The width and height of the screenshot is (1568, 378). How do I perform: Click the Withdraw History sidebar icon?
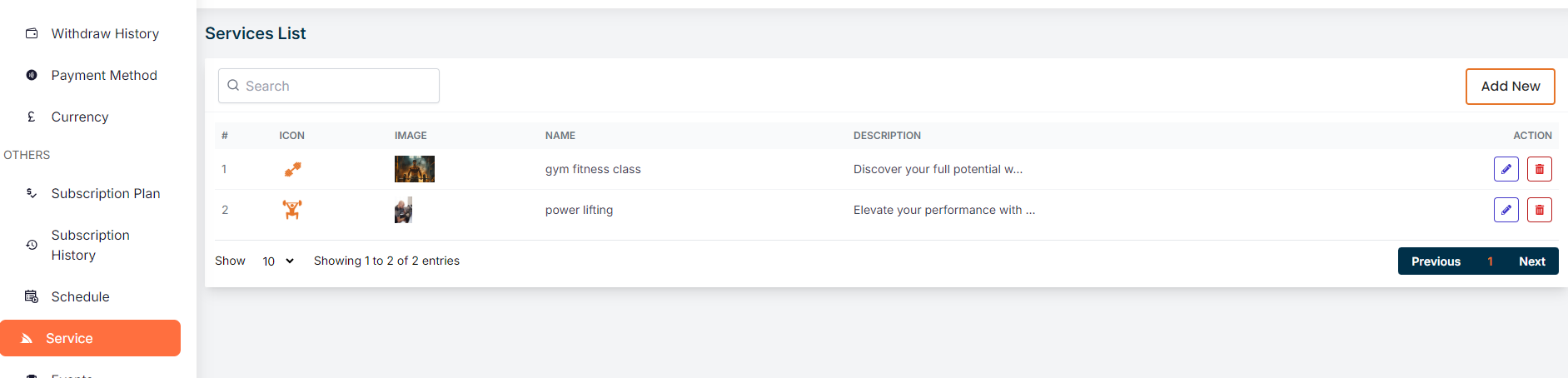[32, 33]
